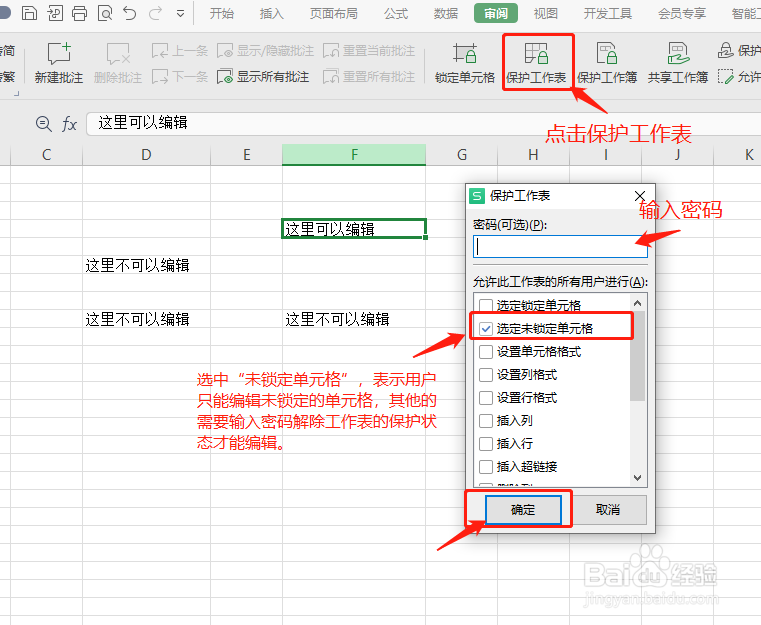Open the 页面布局 tab
761x625 pixels.
[334, 14]
